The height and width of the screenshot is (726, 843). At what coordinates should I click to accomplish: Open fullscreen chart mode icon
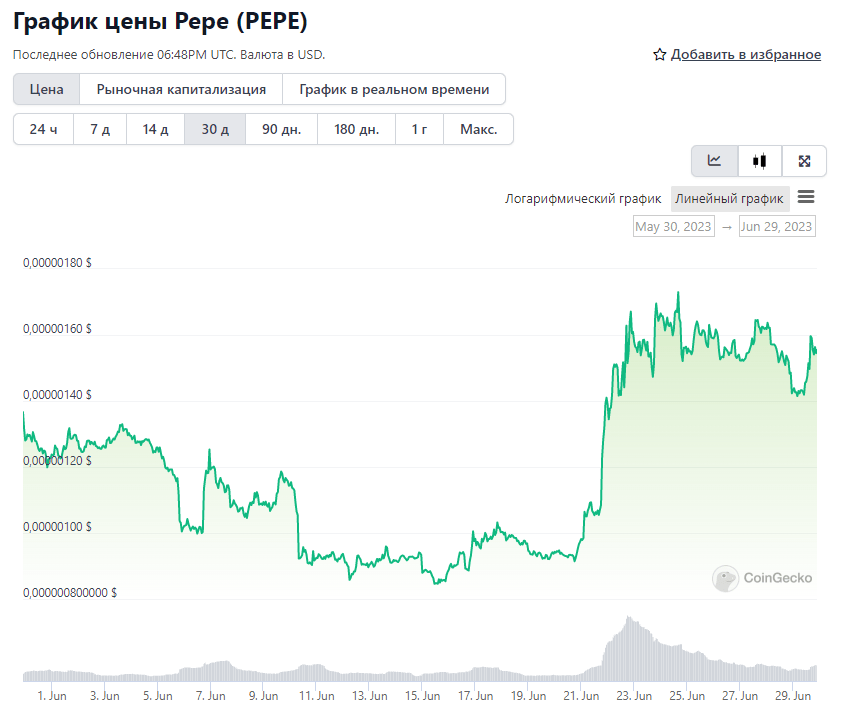click(804, 161)
